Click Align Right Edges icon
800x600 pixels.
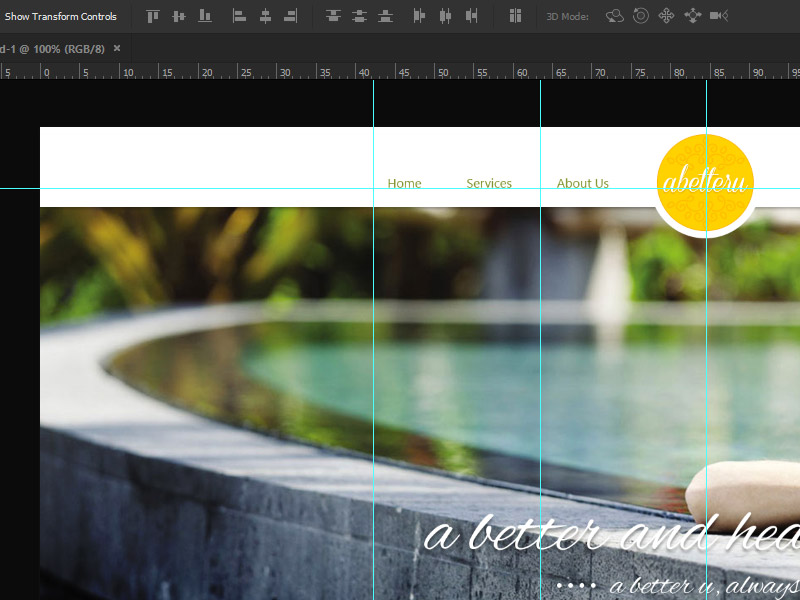tap(291, 16)
